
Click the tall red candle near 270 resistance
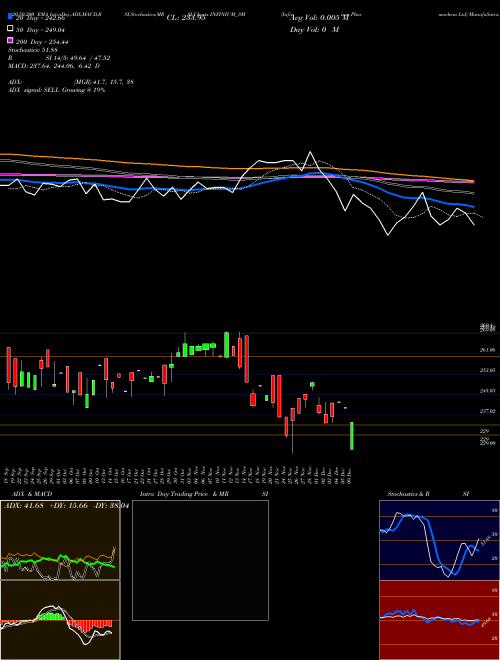pos(247,359)
